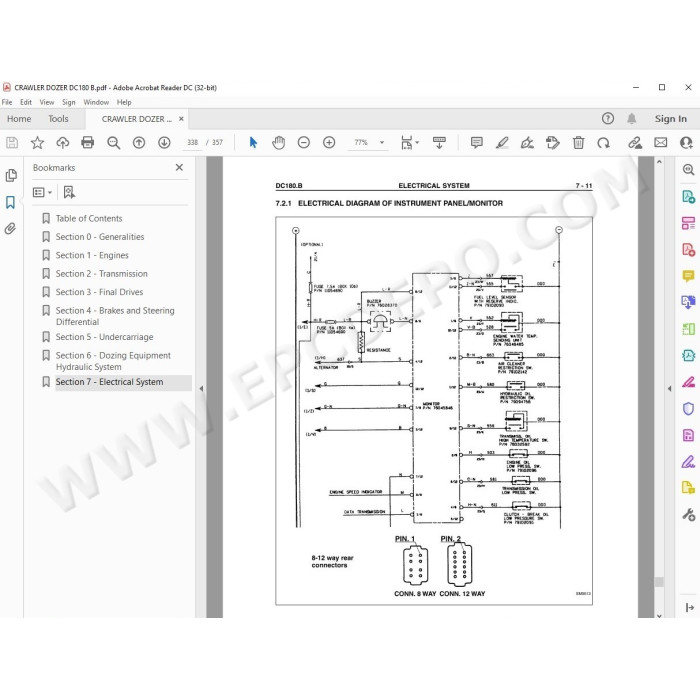Switch to the Tools tab
The width and height of the screenshot is (700, 700).
pos(58,119)
